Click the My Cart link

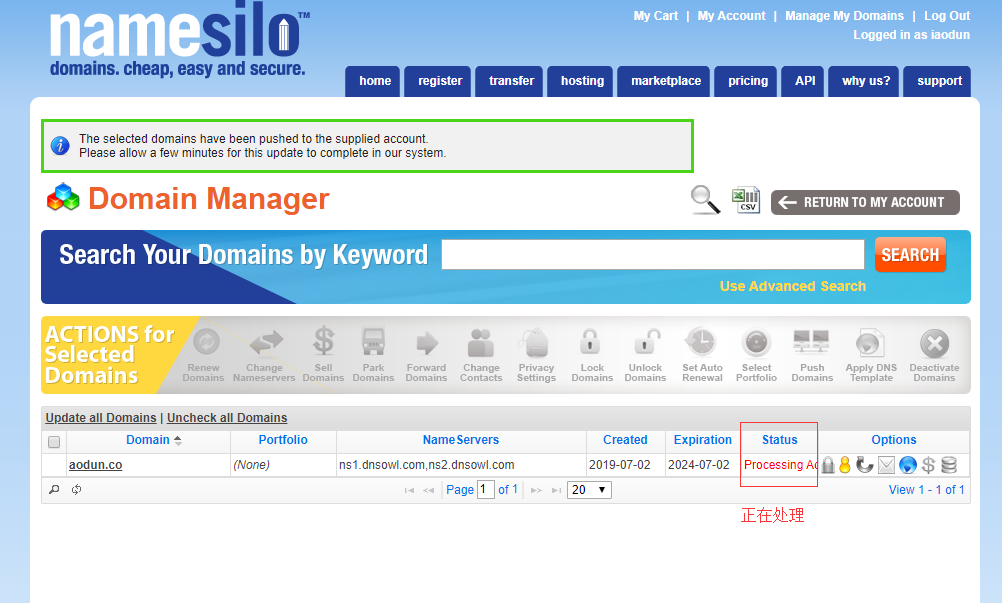(656, 16)
